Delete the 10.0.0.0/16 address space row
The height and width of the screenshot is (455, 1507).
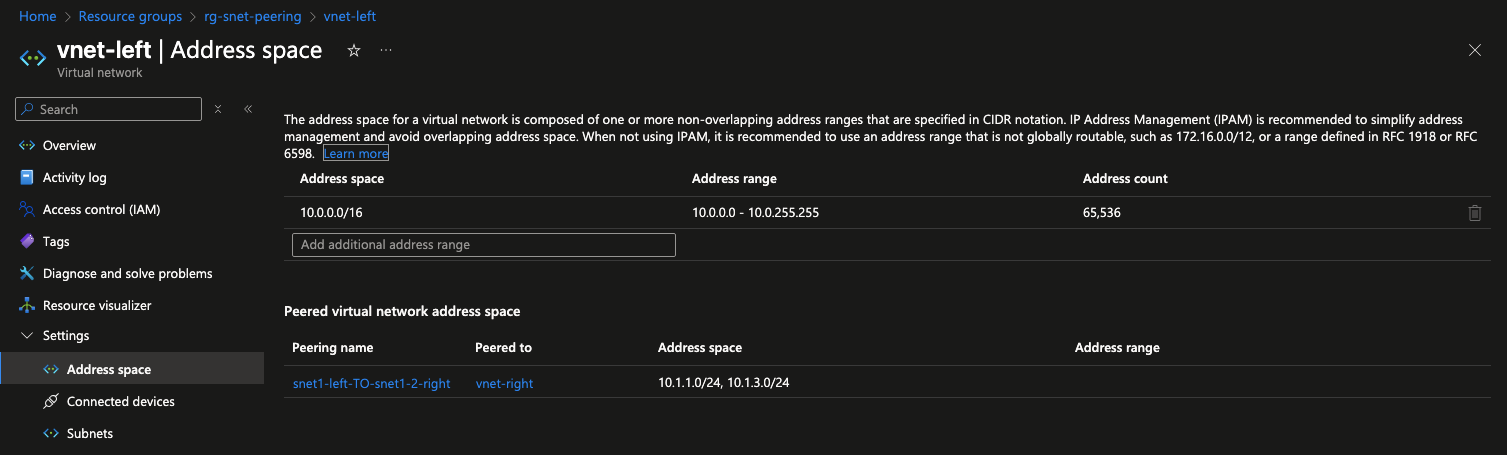point(1474,213)
